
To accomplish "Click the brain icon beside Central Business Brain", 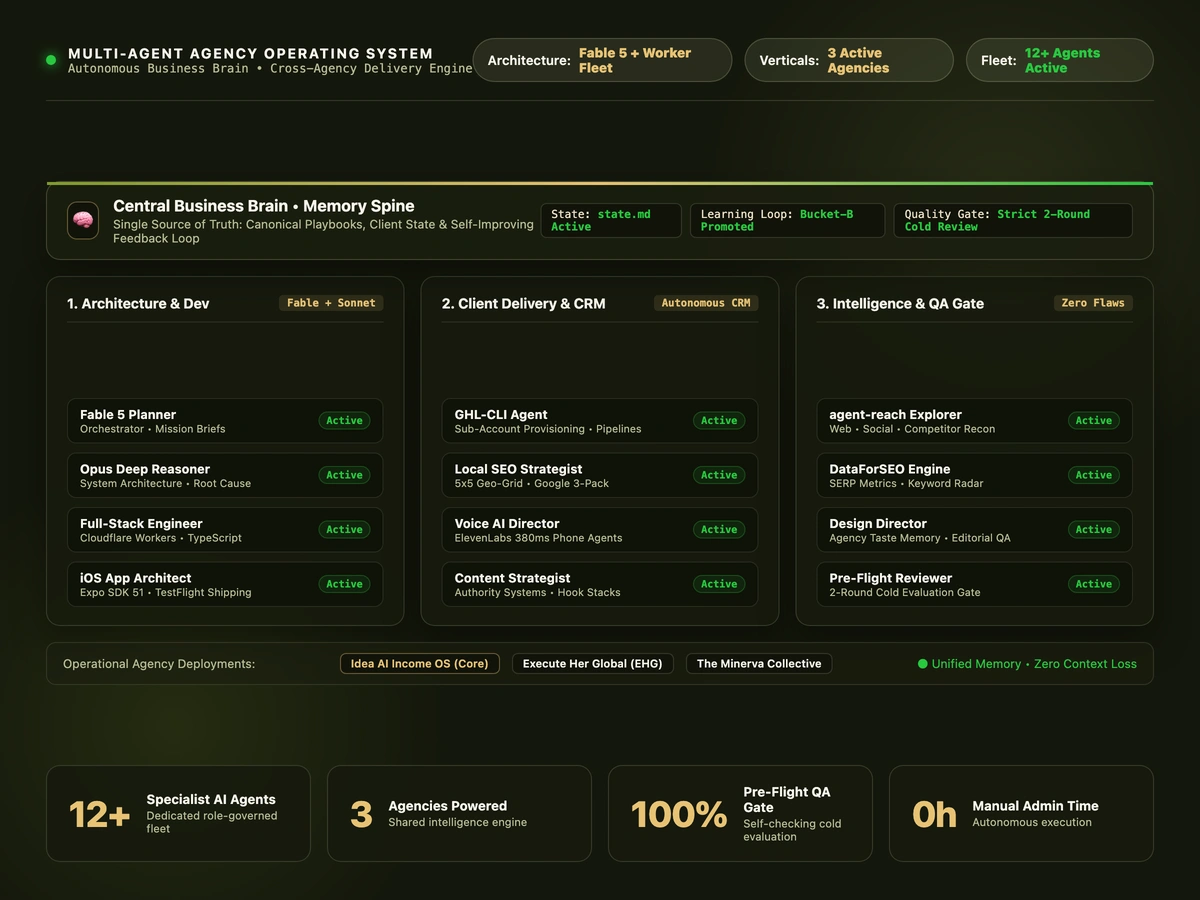I will (83, 221).
